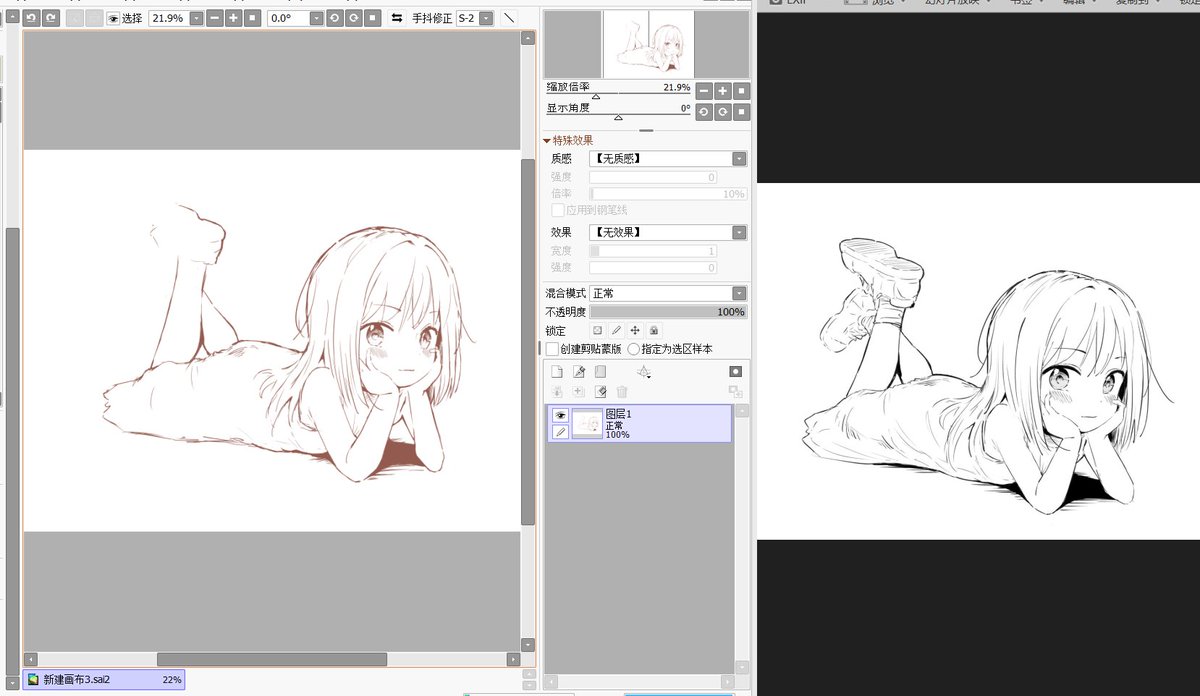The image size is (1200, 696).
Task: Create a new linework pen layer
Action: coord(579,372)
